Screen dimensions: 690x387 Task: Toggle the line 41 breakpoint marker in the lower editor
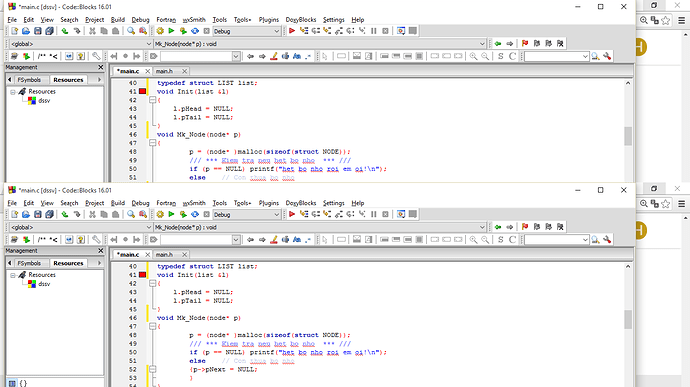[x=143, y=275]
